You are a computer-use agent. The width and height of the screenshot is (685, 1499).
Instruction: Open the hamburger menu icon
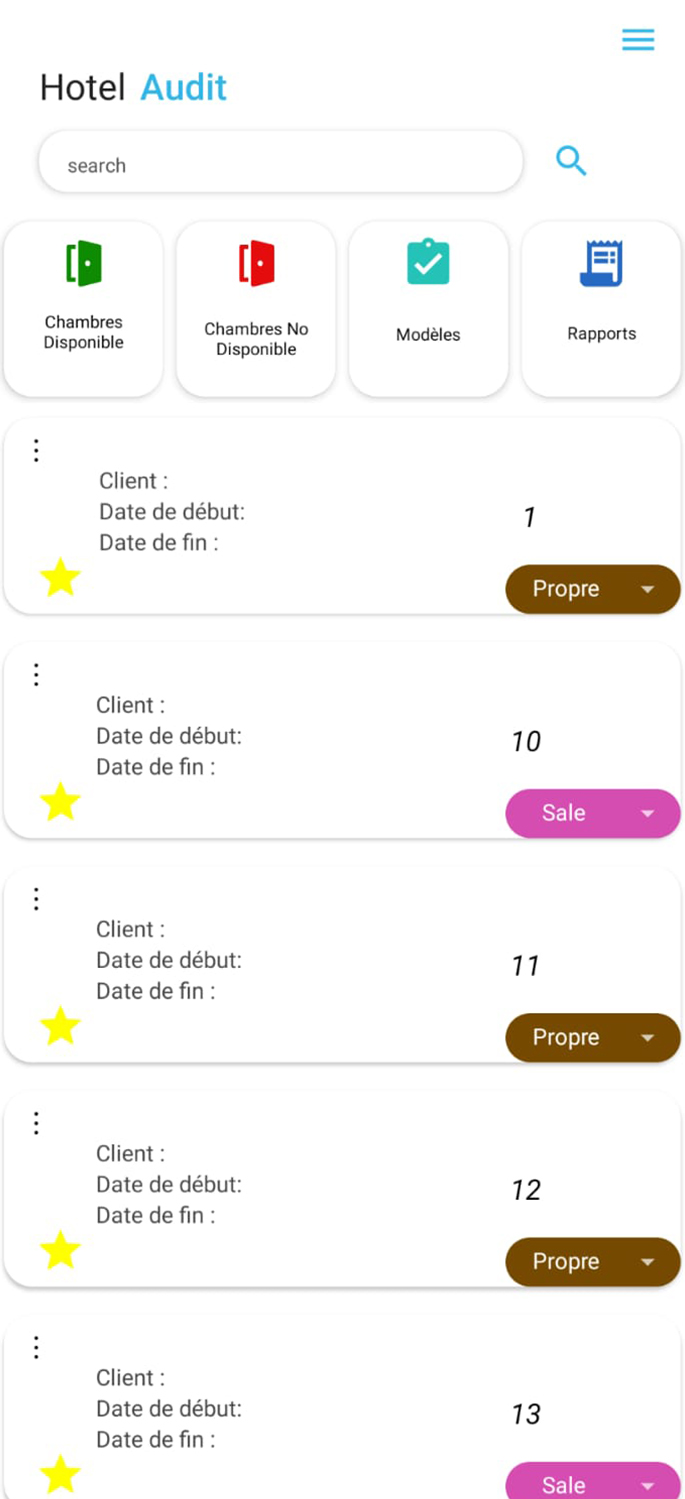coord(638,40)
